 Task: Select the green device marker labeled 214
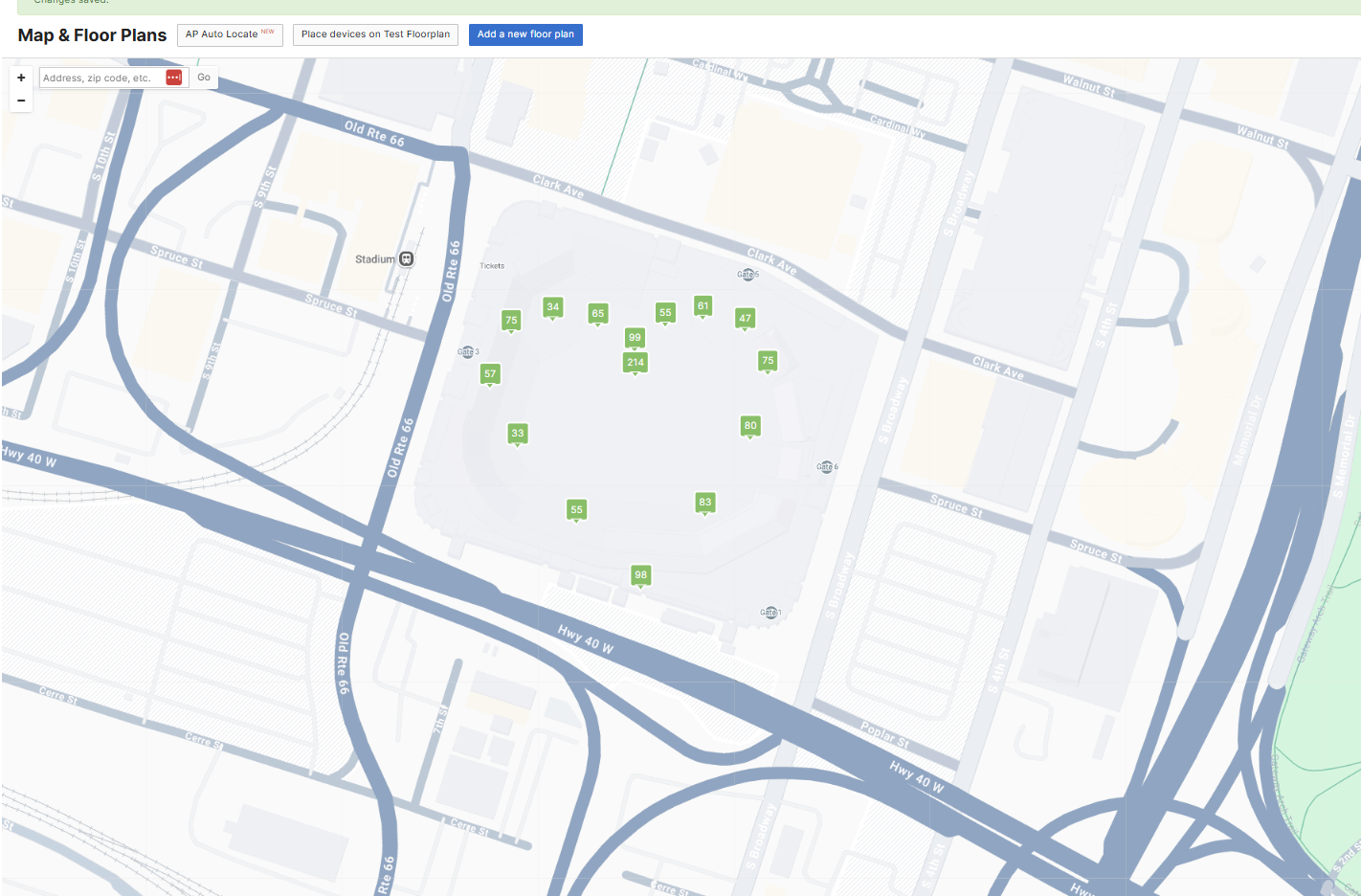[636, 362]
